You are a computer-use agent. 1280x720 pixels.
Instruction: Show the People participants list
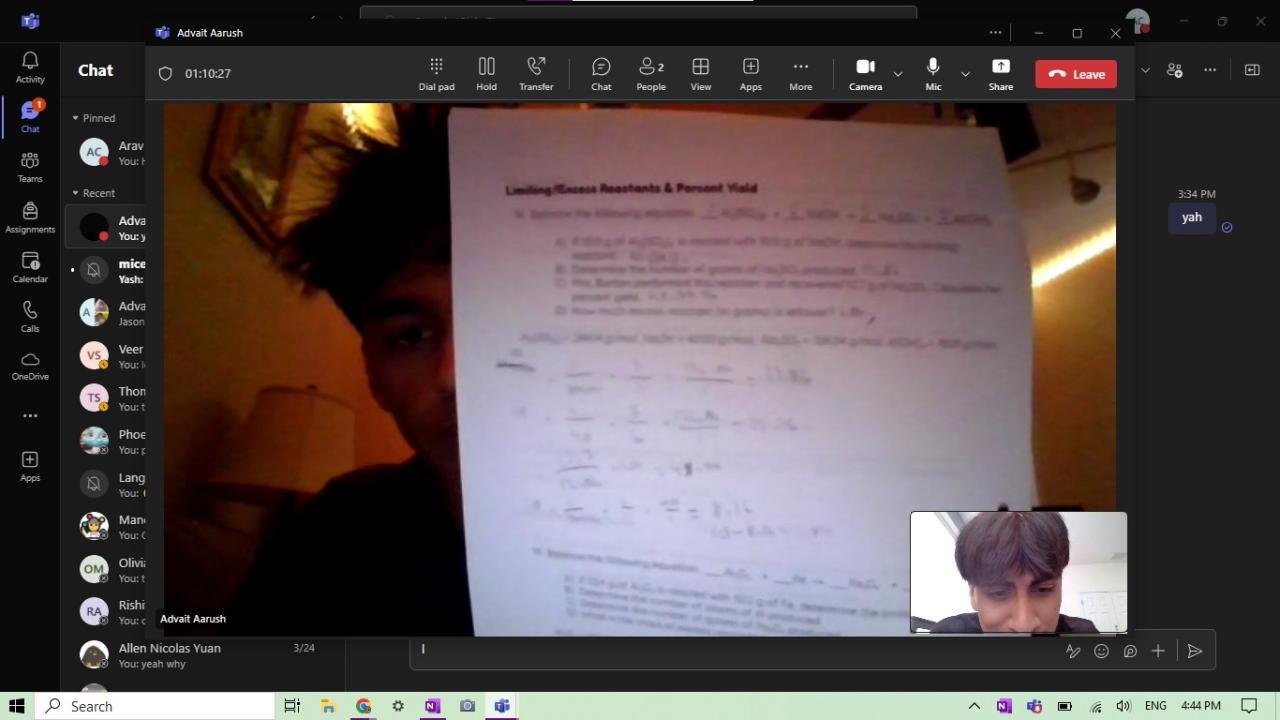pos(651,74)
